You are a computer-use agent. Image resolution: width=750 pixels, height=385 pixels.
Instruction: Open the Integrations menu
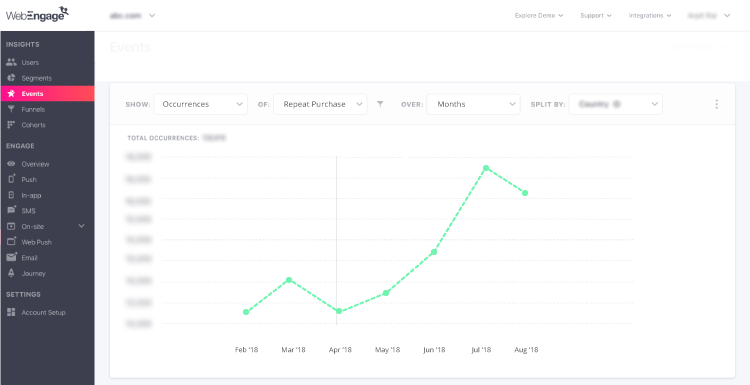(x=650, y=15)
